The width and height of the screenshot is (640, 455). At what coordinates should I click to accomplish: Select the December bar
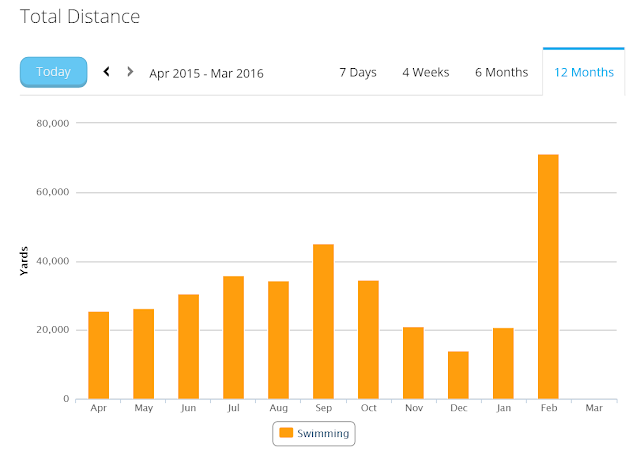(458, 375)
